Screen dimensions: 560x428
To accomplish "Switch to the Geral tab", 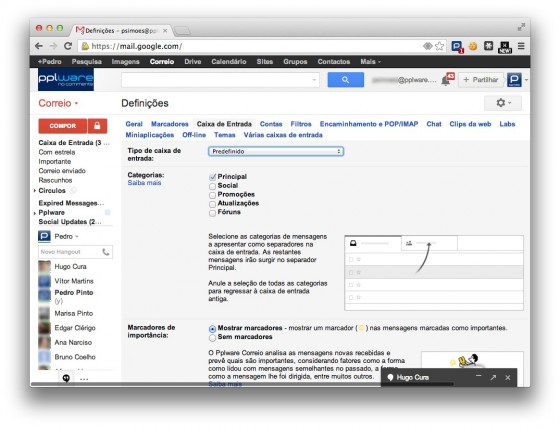I will coord(134,124).
